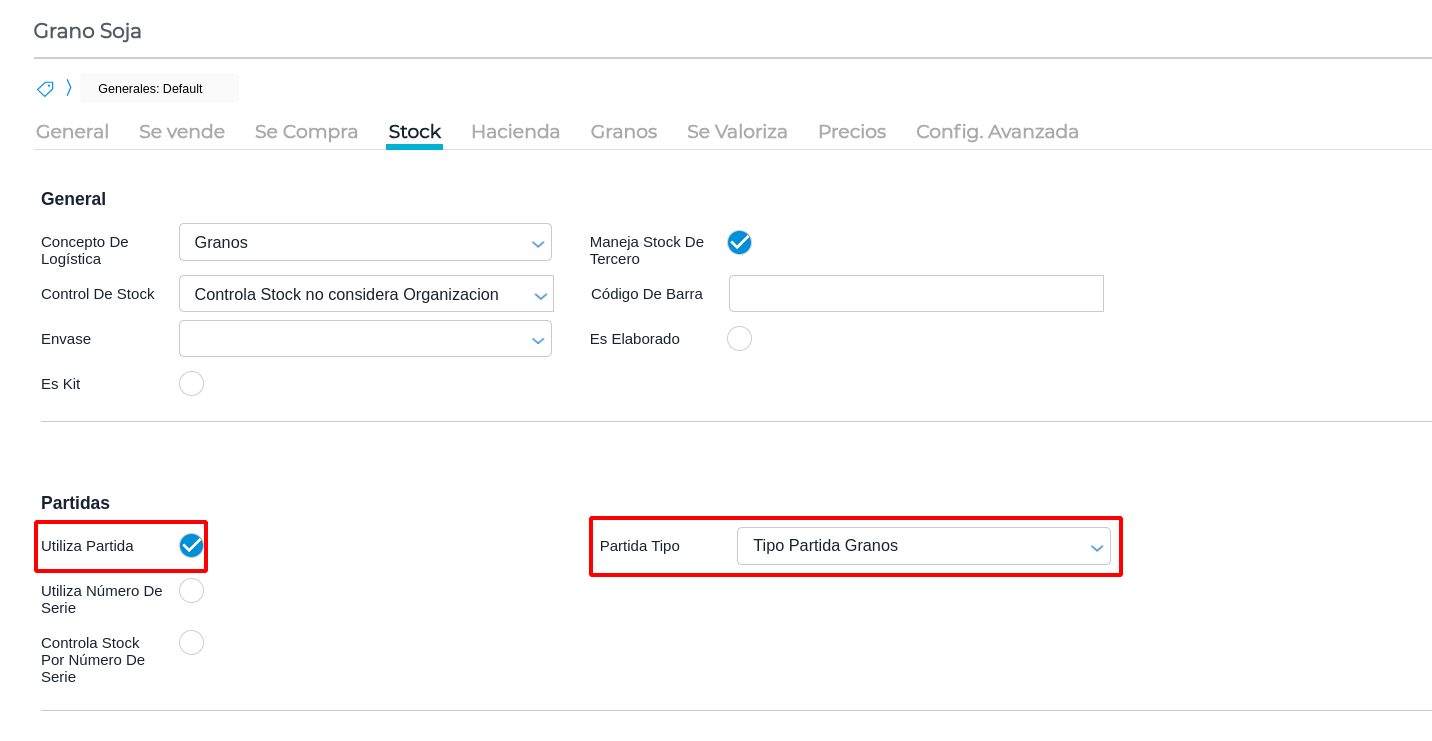Open the Se vende tab

[x=182, y=132]
